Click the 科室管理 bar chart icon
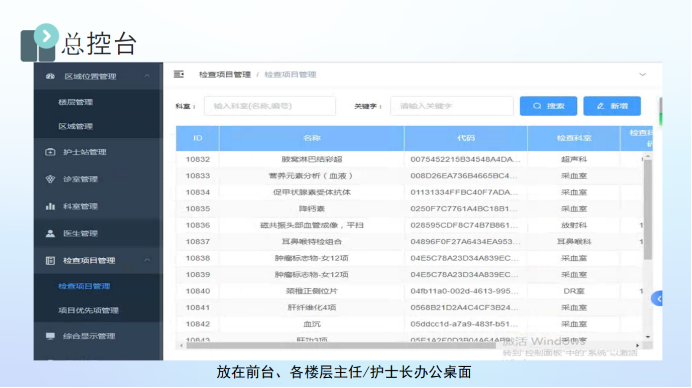The width and height of the screenshot is (692, 388). point(50,206)
